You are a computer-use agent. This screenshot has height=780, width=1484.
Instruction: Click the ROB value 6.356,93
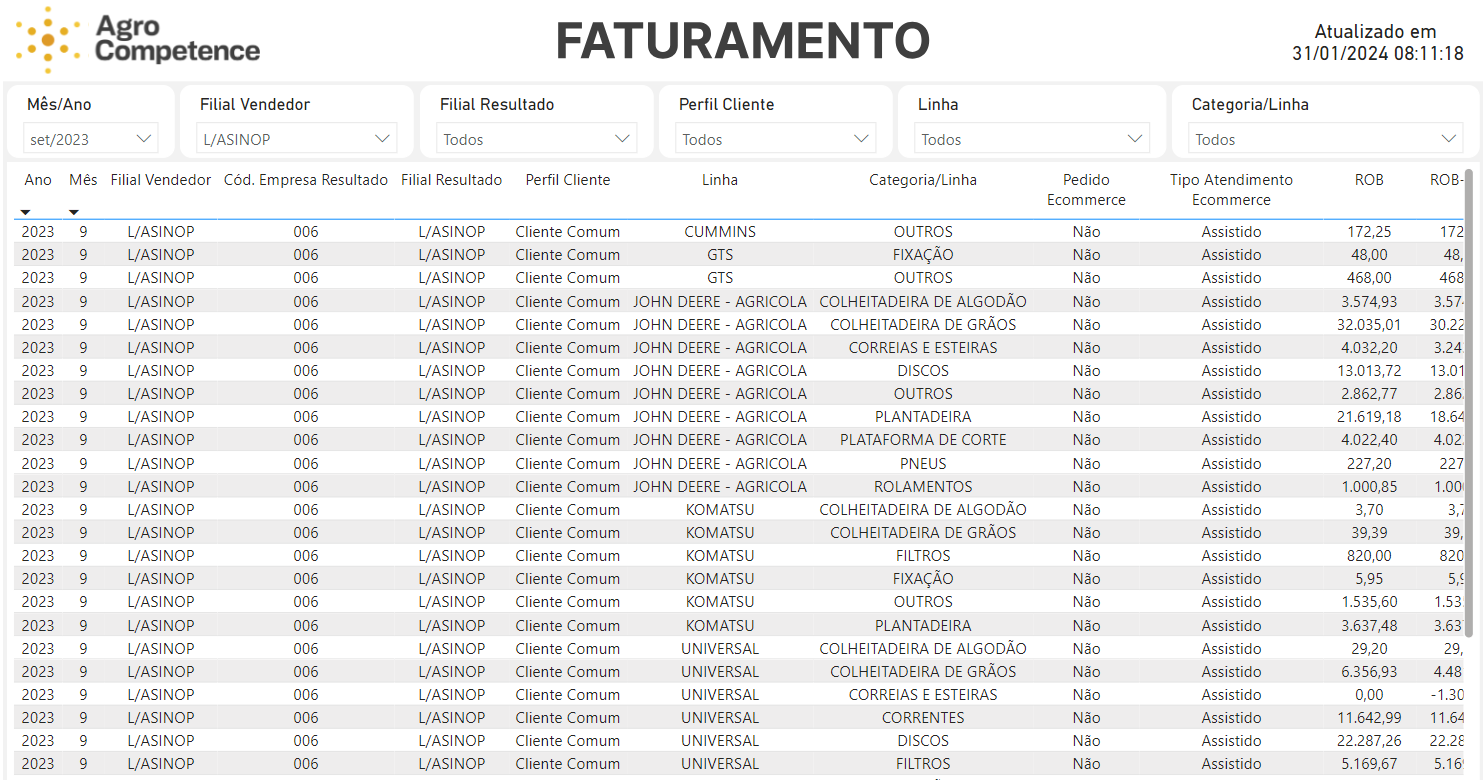tap(1369, 672)
